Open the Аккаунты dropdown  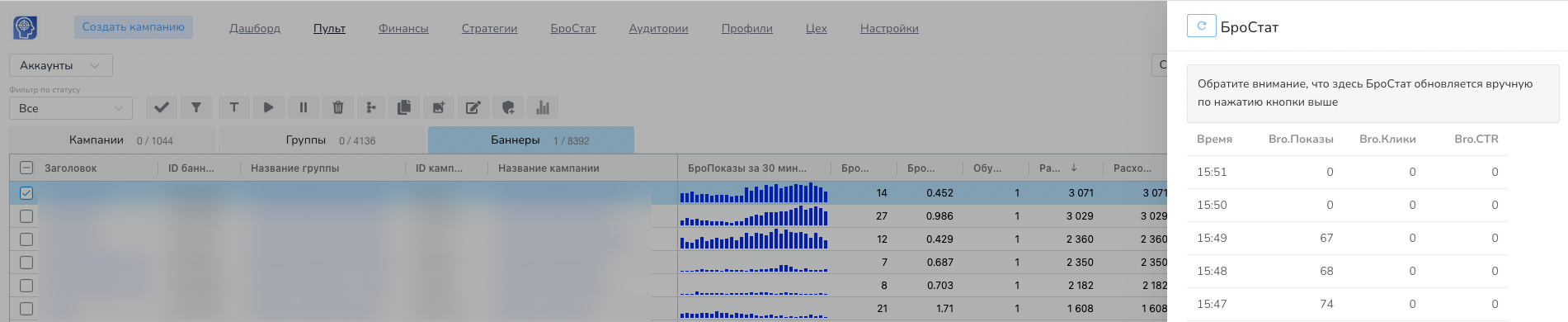[x=61, y=65]
